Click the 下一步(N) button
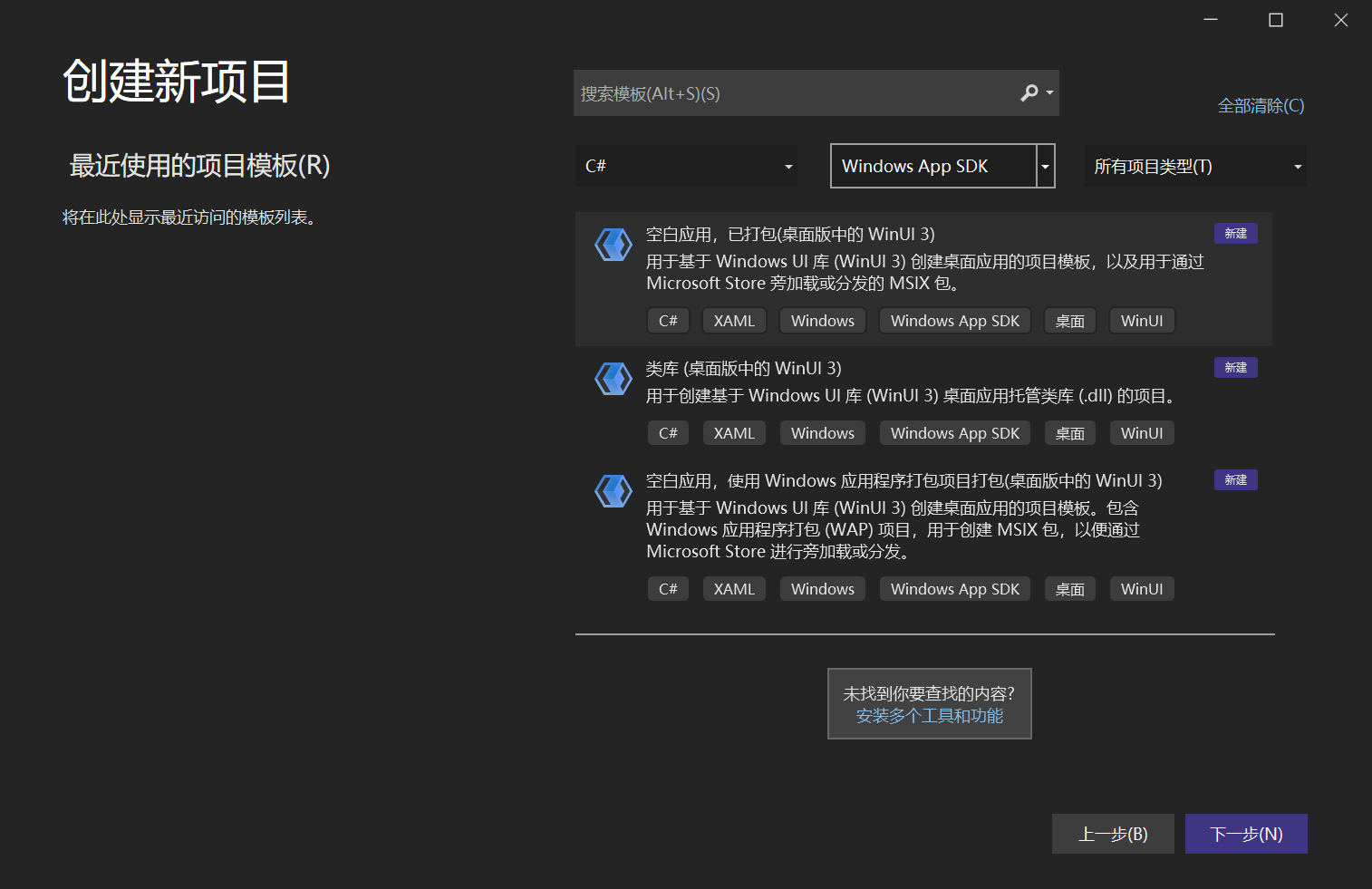The image size is (1372, 889). (1246, 834)
